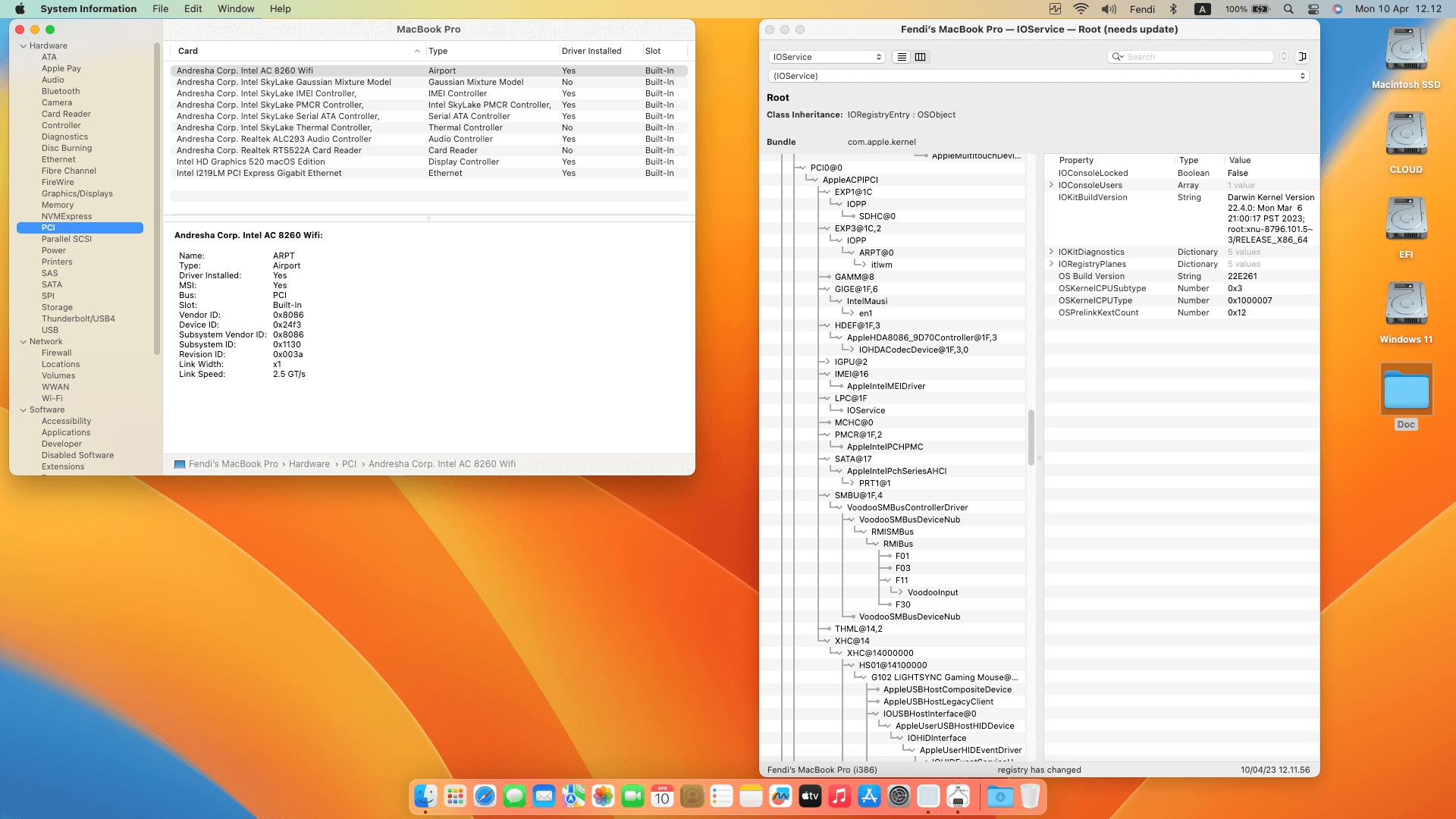Image resolution: width=1456 pixels, height=819 pixels.
Task: Launch Safari from the Dock
Action: (485, 795)
